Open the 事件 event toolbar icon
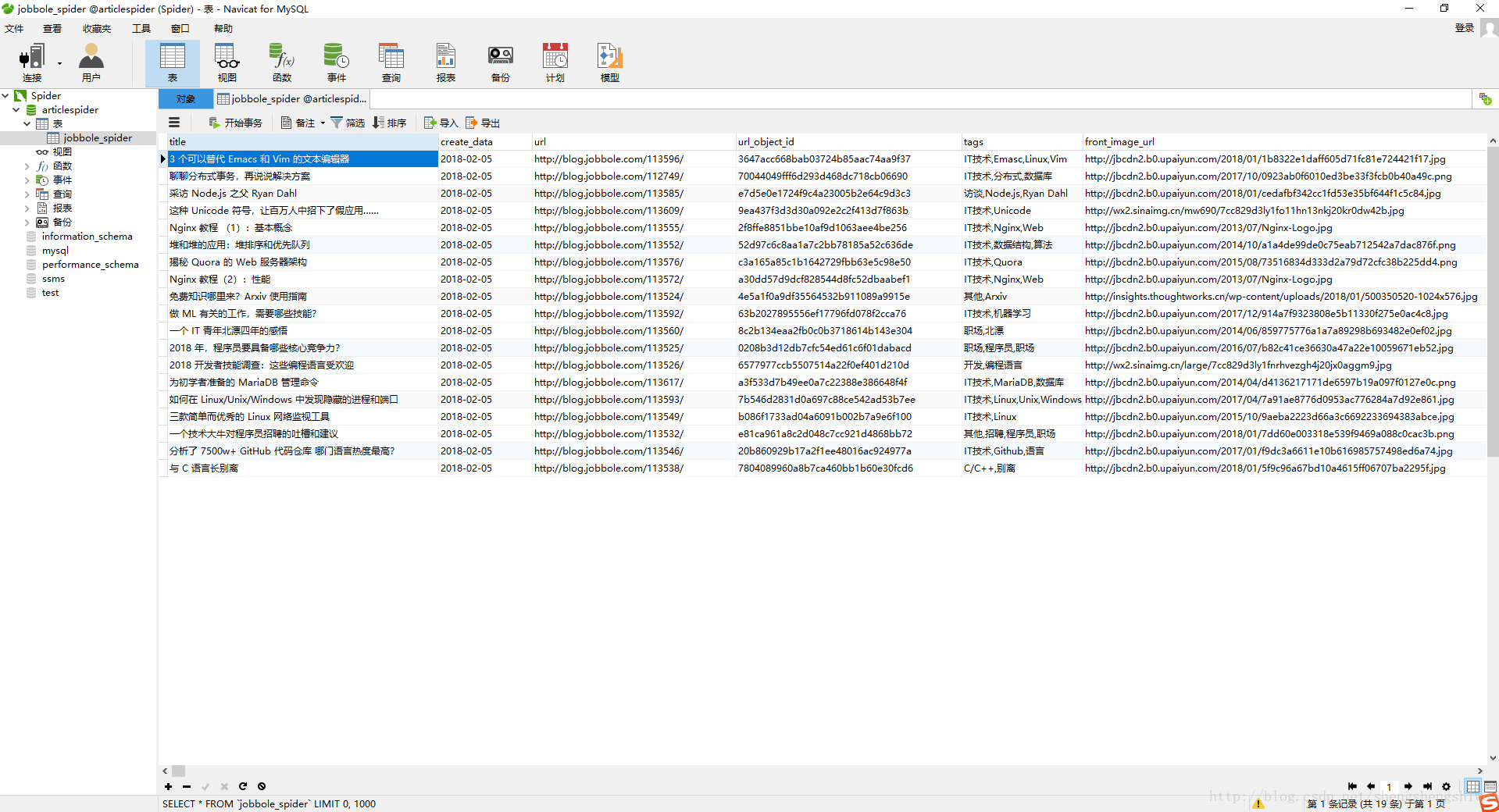The image size is (1499, 812). pos(337,62)
